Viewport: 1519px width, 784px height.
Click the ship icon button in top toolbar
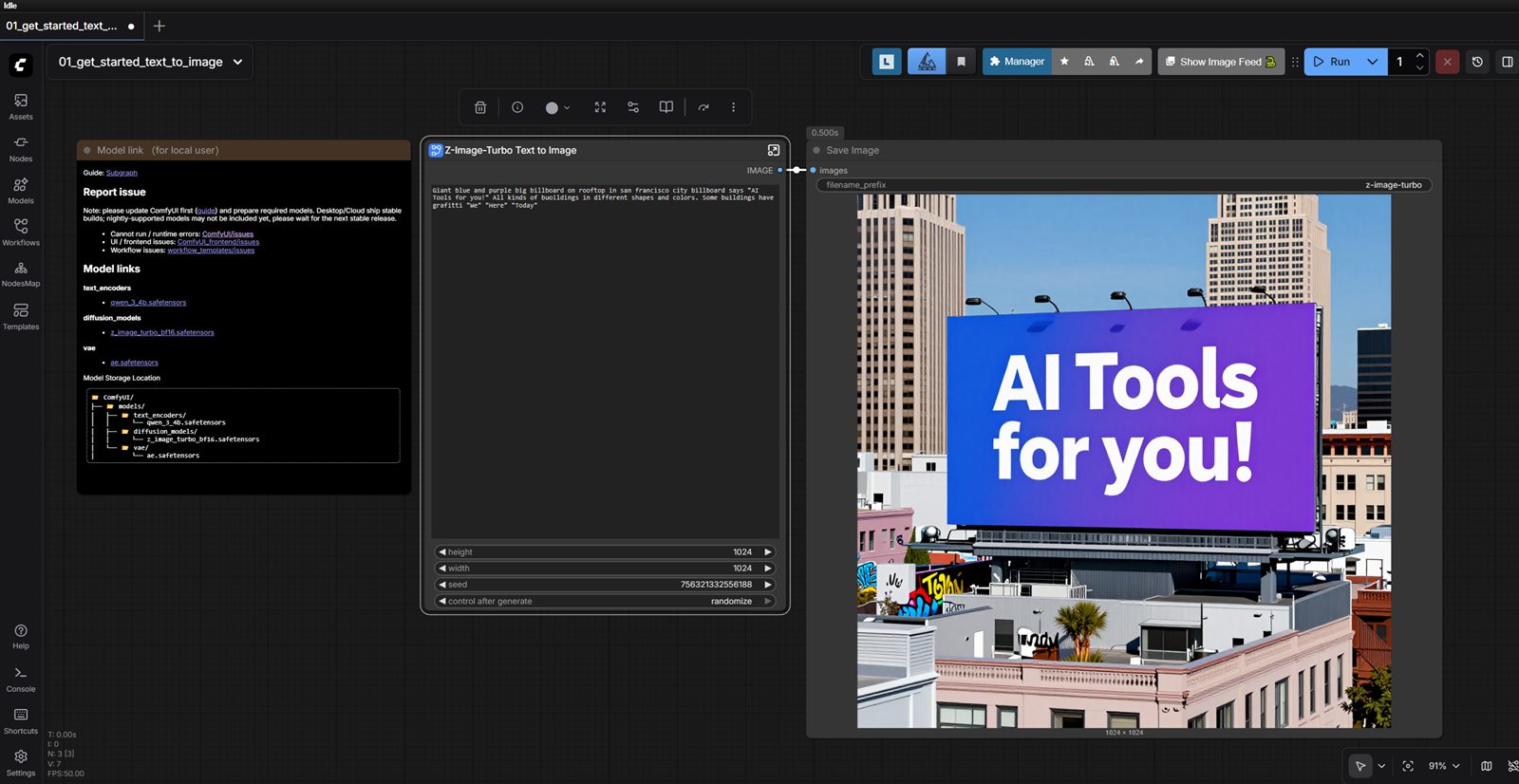point(927,62)
